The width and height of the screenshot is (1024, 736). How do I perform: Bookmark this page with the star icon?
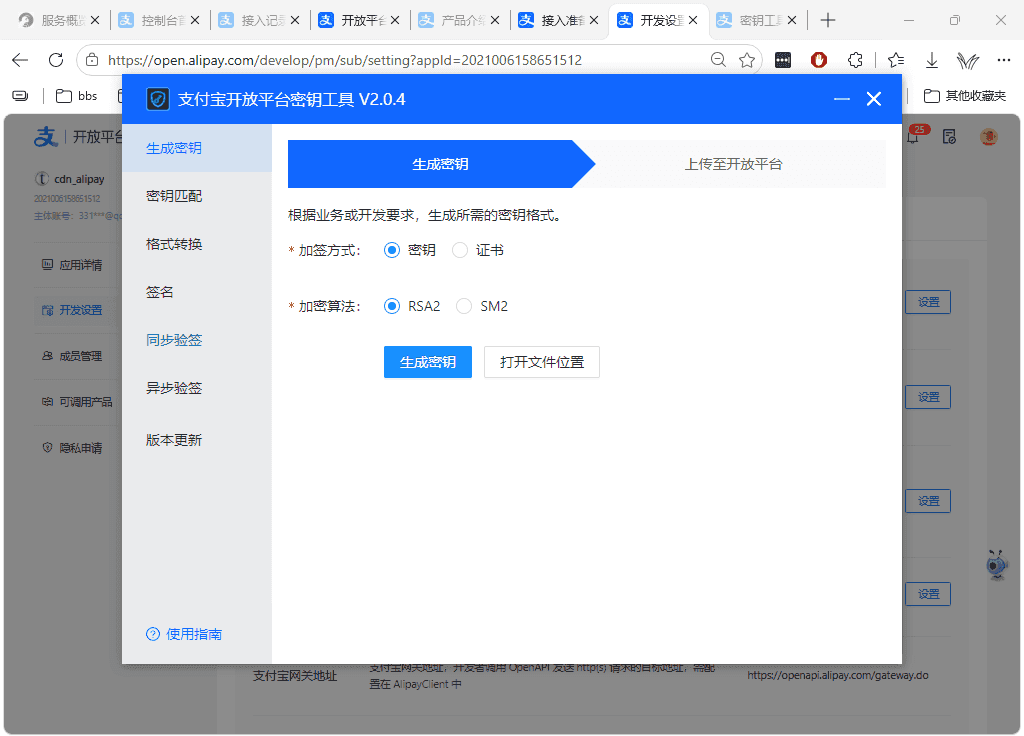tap(747, 60)
